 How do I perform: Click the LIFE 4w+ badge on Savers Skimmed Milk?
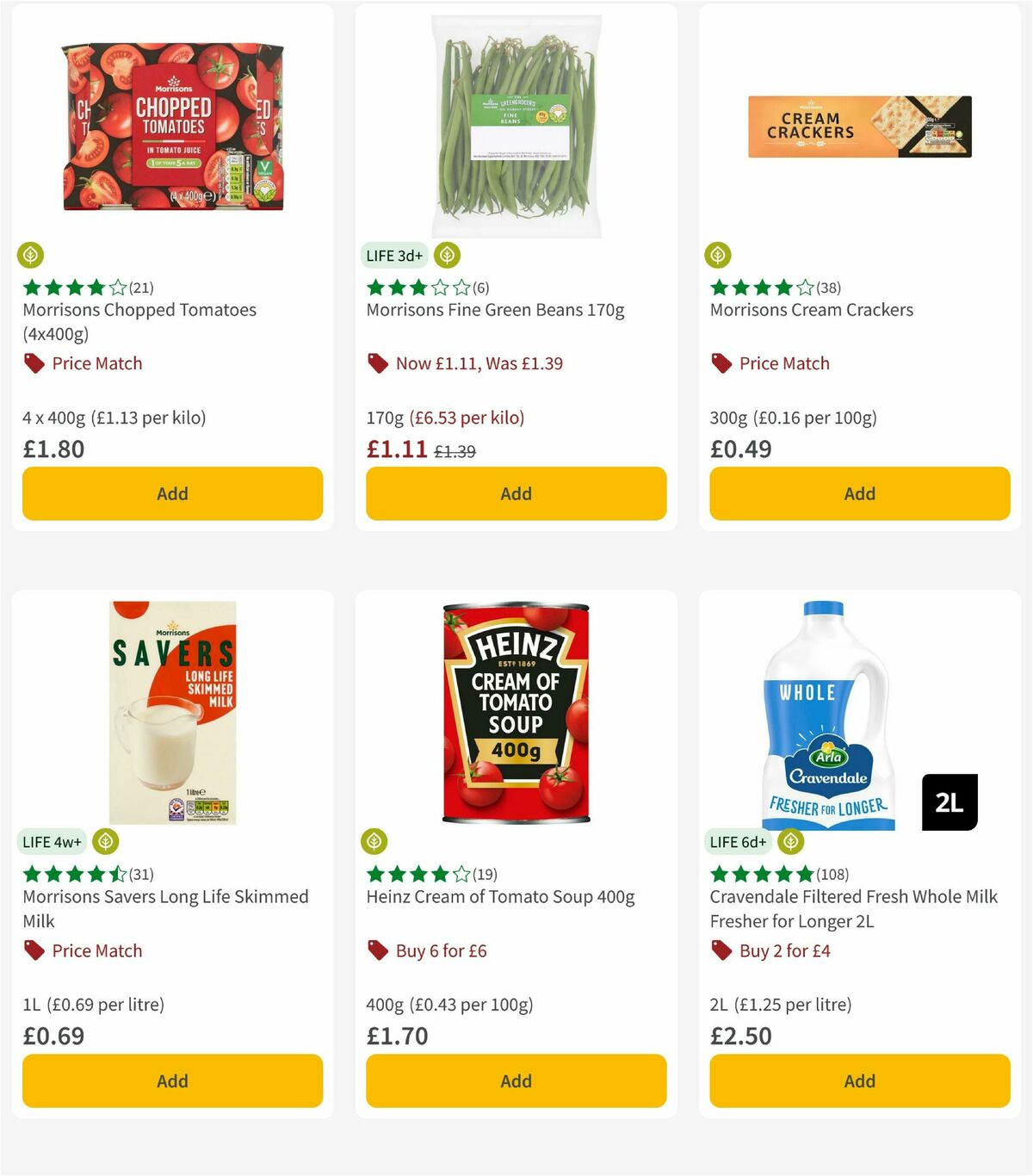pos(53,842)
